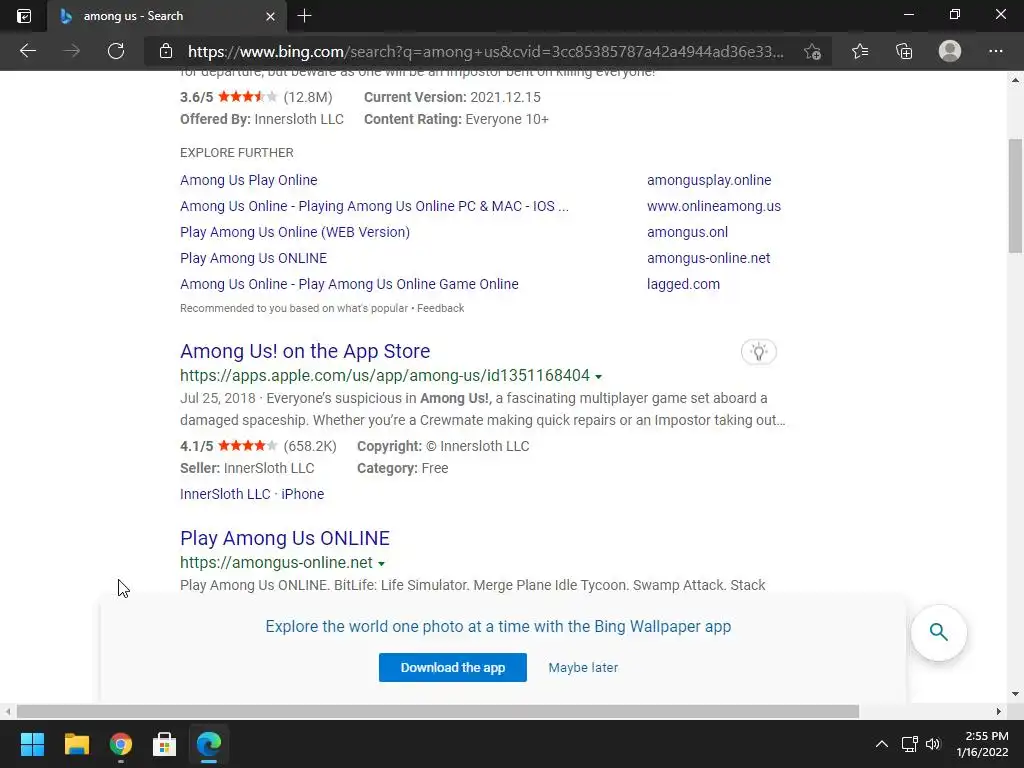Visit amongus-online.net domain link in list
This screenshot has width=1024, height=768.
pos(709,259)
